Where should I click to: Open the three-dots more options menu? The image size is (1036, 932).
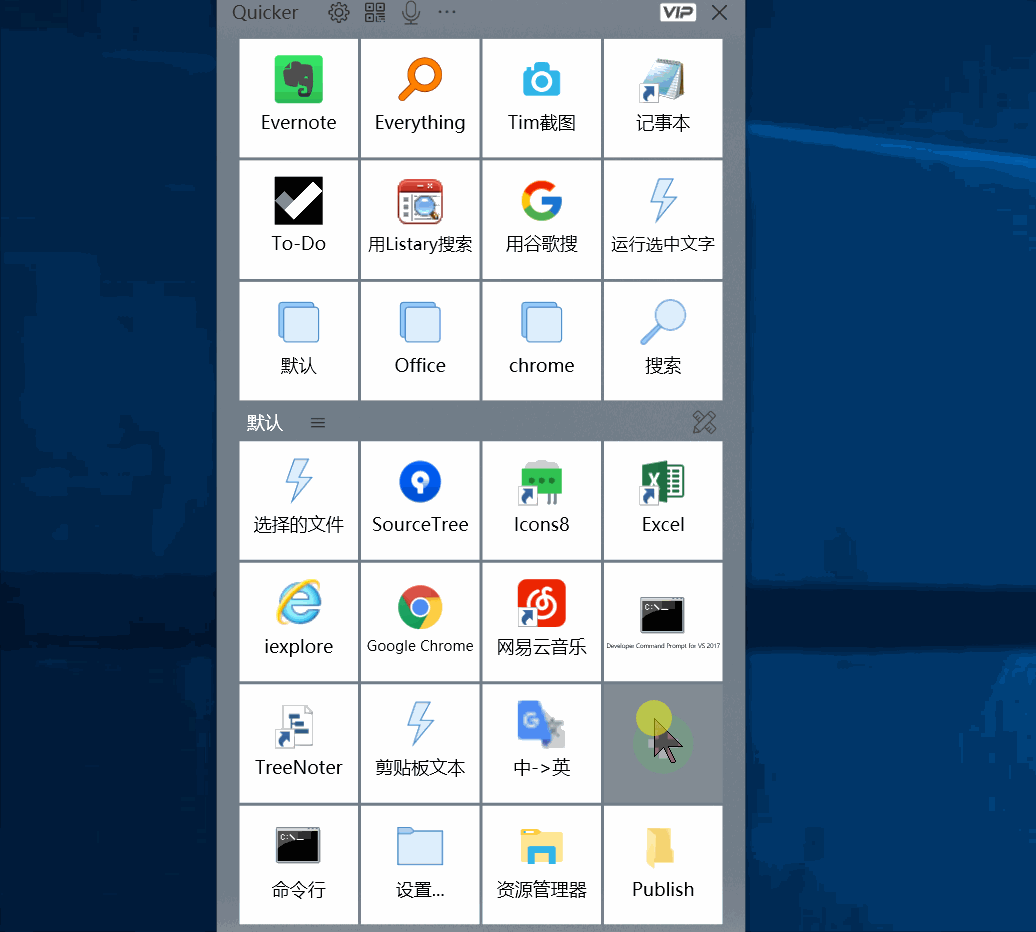(x=446, y=12)
